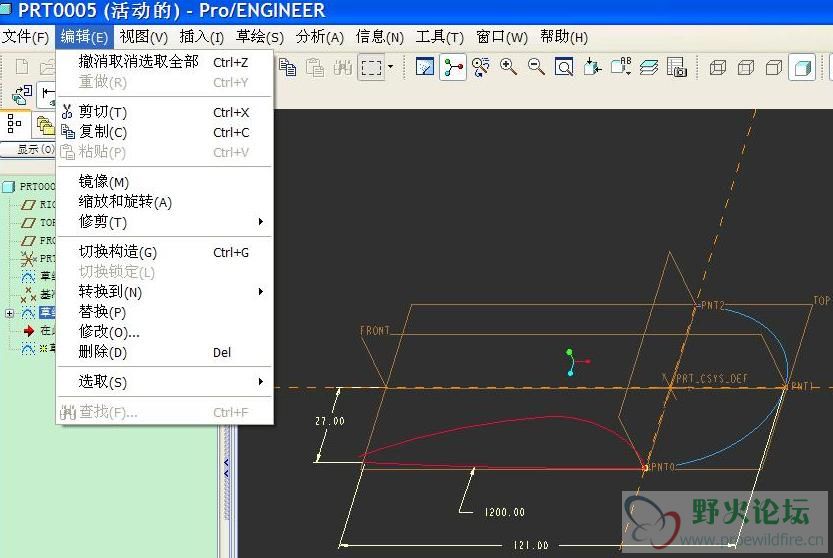This screenshot has width=833, height=558.
Task: Select the TOP datum plane tree item
Action: (38, 223)
